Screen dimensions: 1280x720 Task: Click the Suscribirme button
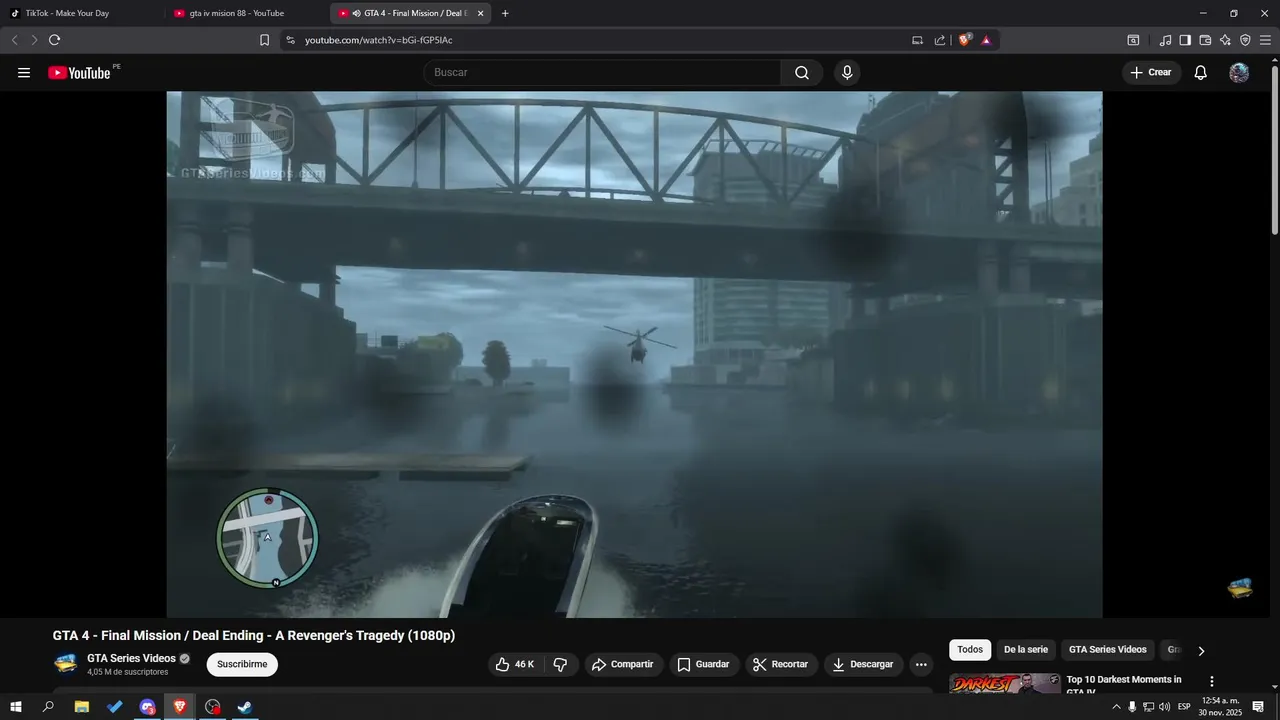(x=242, y=664)
